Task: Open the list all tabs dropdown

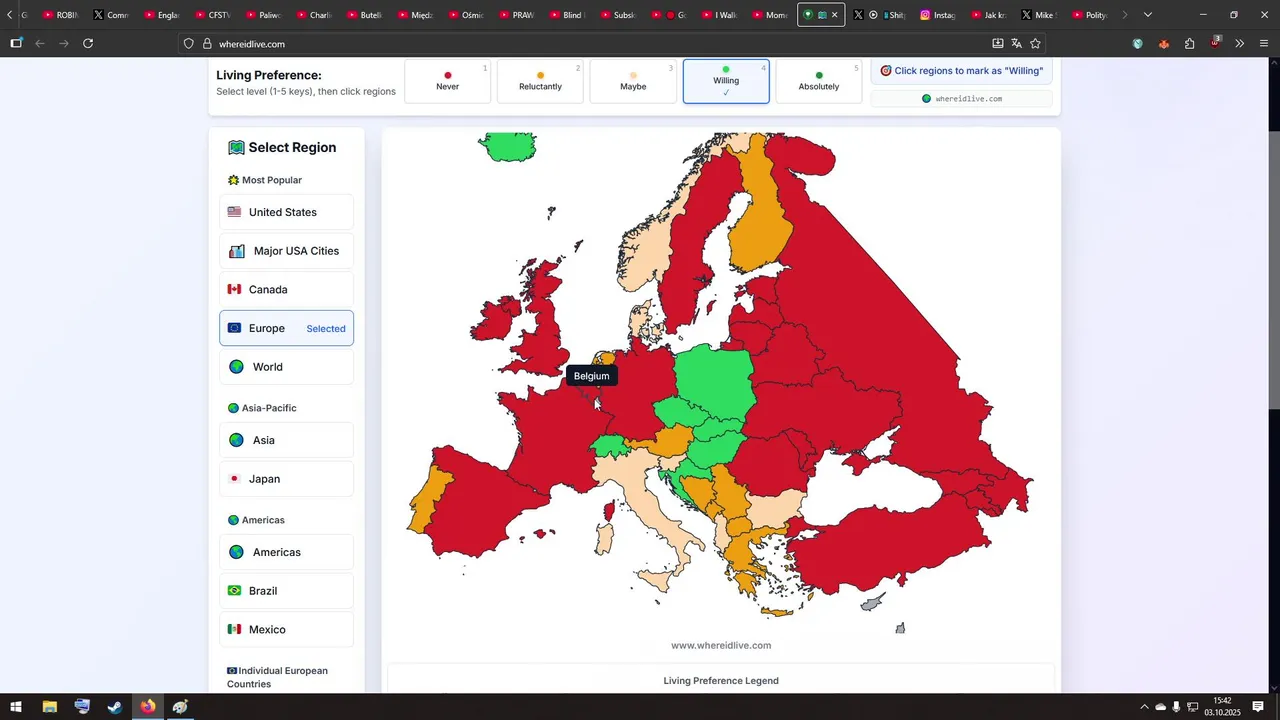Action: pos(1148,15)
